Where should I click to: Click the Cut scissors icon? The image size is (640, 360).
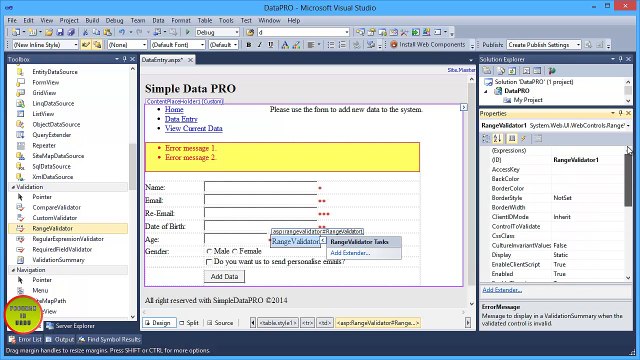click(x=86, y=32)
